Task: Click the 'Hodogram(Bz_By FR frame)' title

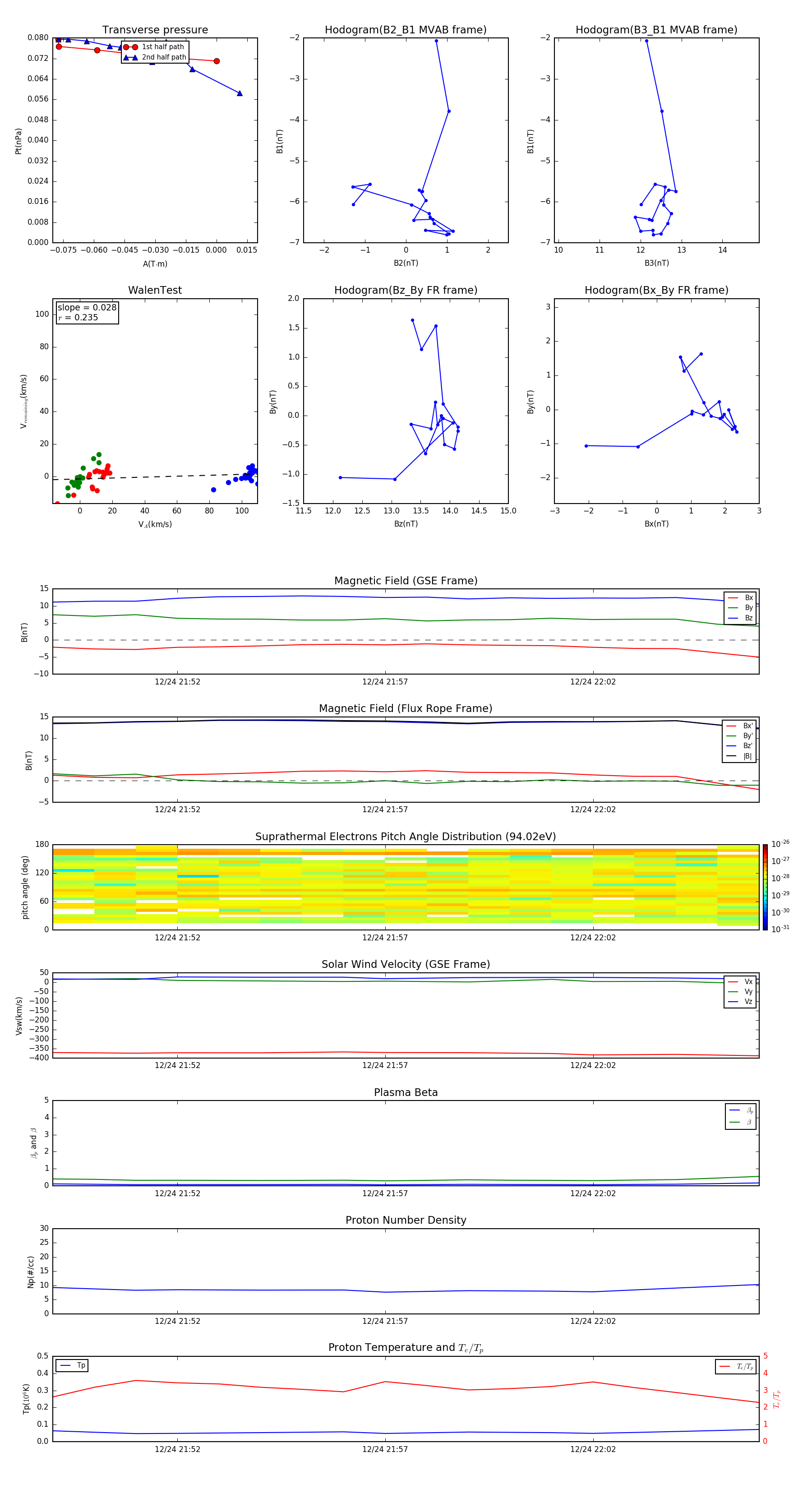Action: pos(406,290)
